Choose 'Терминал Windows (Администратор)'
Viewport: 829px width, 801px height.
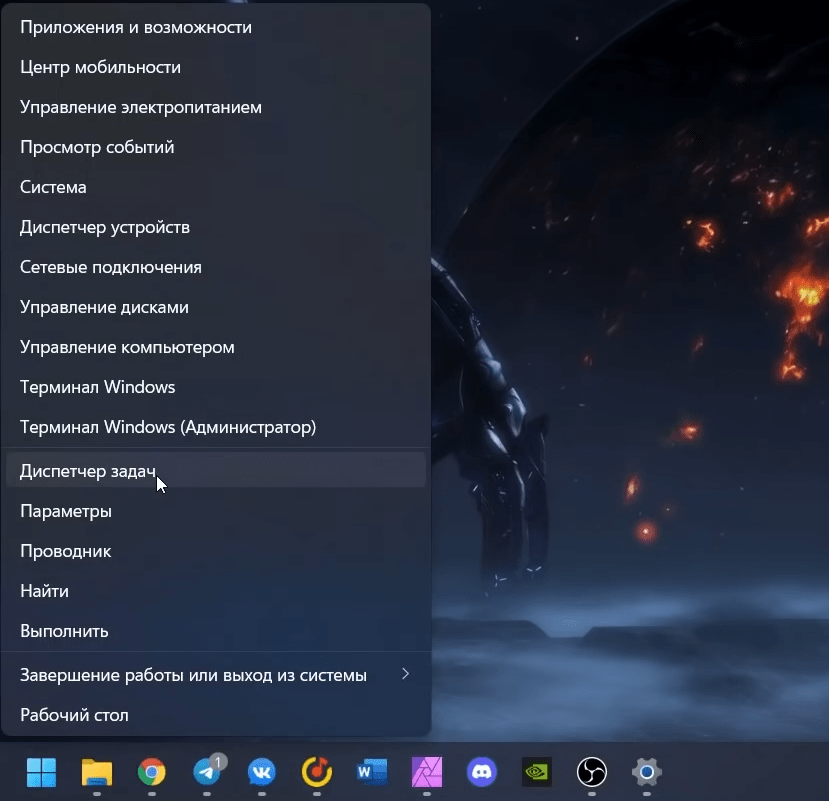(x=168, y=427)
